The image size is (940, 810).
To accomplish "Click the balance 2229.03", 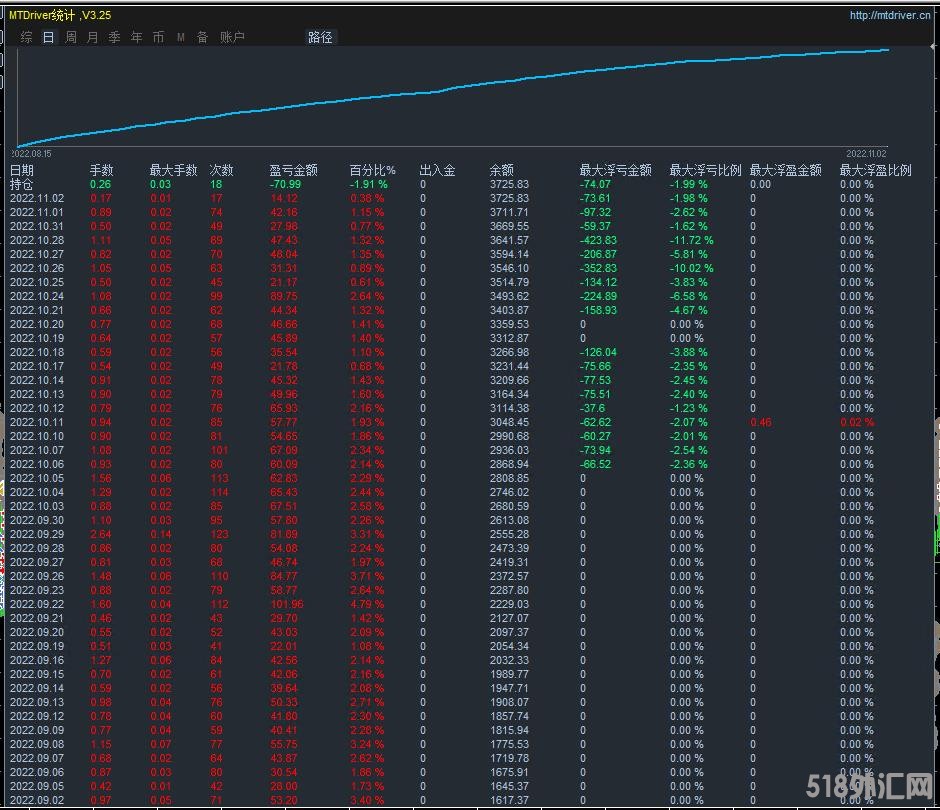I will 510,604.
